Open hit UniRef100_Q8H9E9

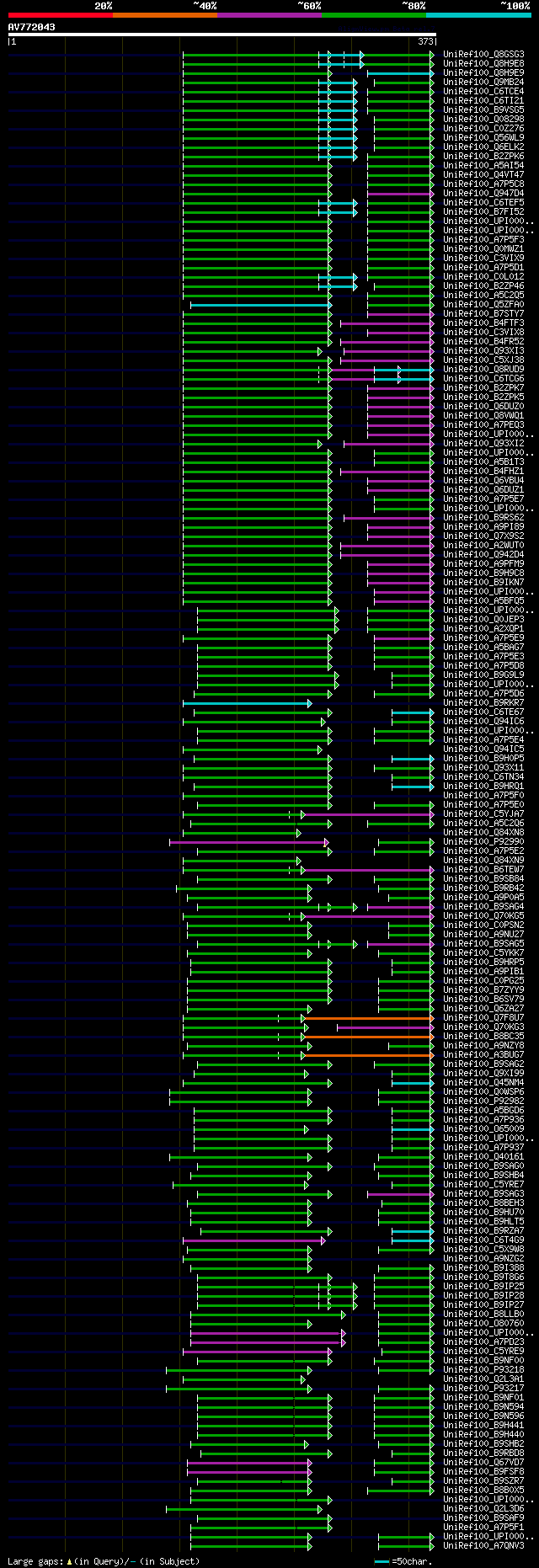click(483, 73)
